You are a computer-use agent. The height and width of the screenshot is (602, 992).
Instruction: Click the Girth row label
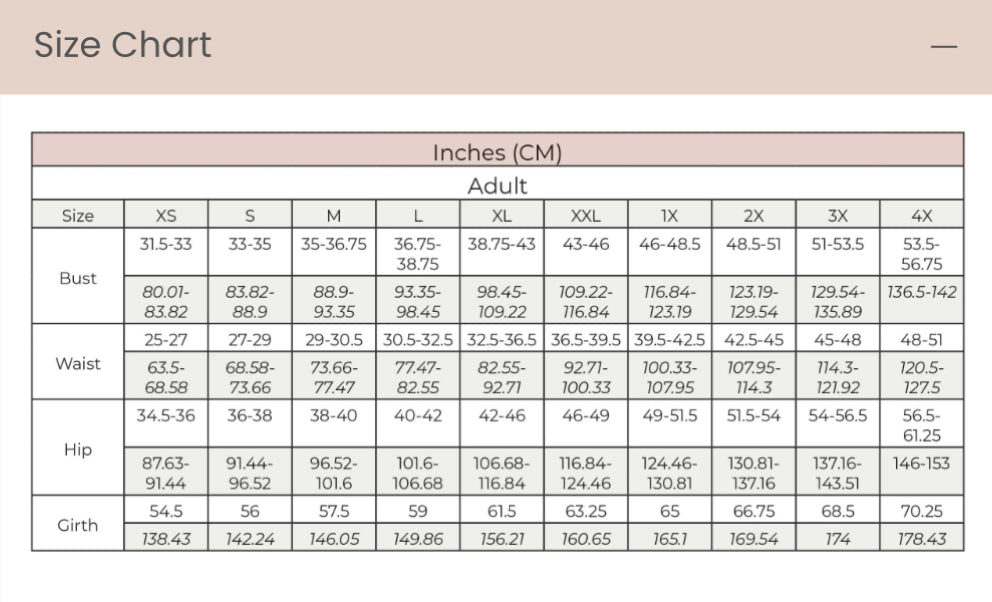click(78, 525)
